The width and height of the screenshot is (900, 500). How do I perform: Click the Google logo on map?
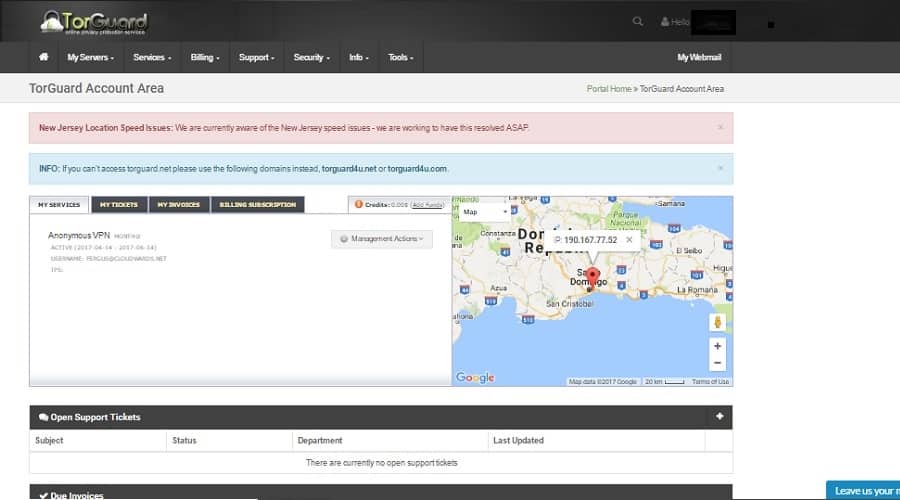pyautogui.click(x=475, y=377)
